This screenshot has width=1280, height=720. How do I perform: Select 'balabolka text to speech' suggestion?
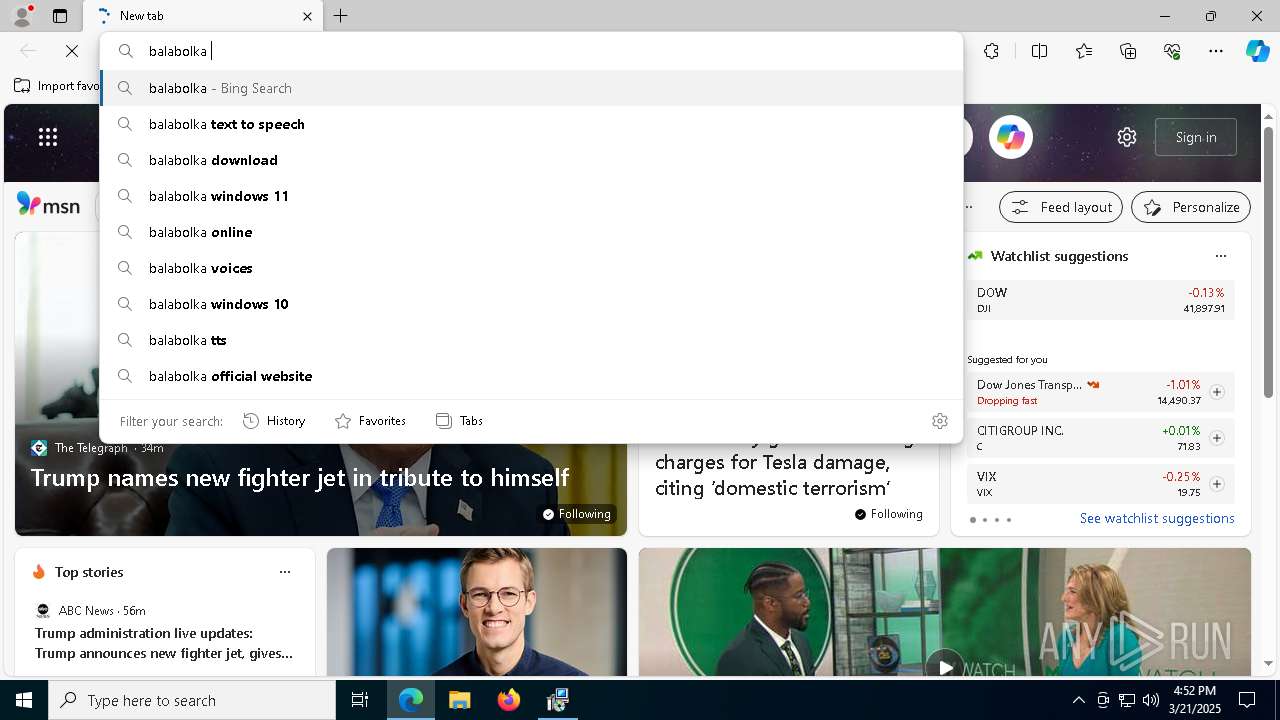click(531, 124)
